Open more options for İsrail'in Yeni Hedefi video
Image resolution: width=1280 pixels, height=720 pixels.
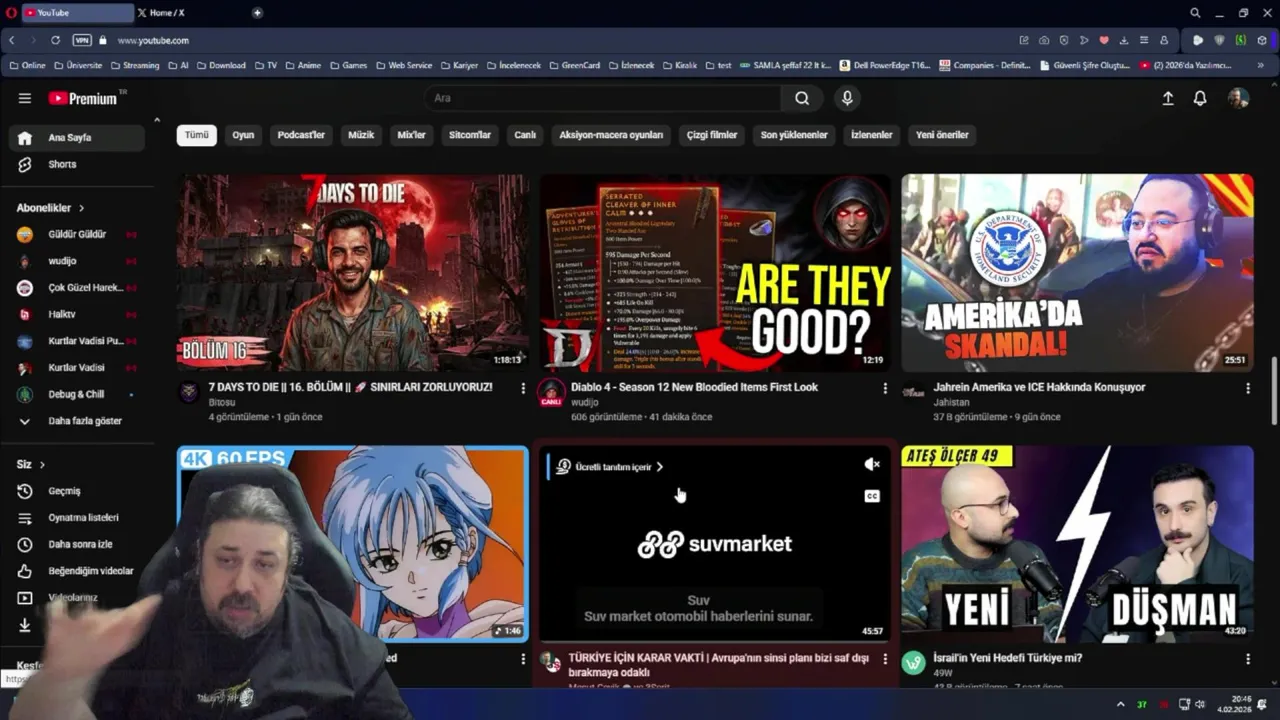tap(1247, 659)
